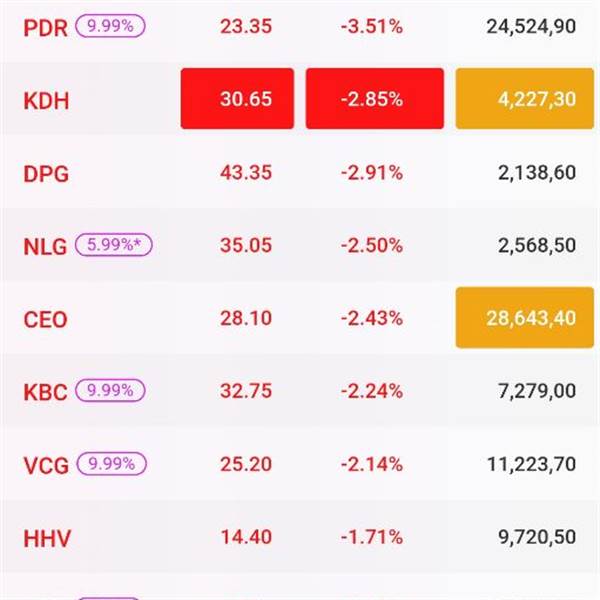Click PDR volume 24,524,90
600x600 pixels.
(x=530, y=28)
